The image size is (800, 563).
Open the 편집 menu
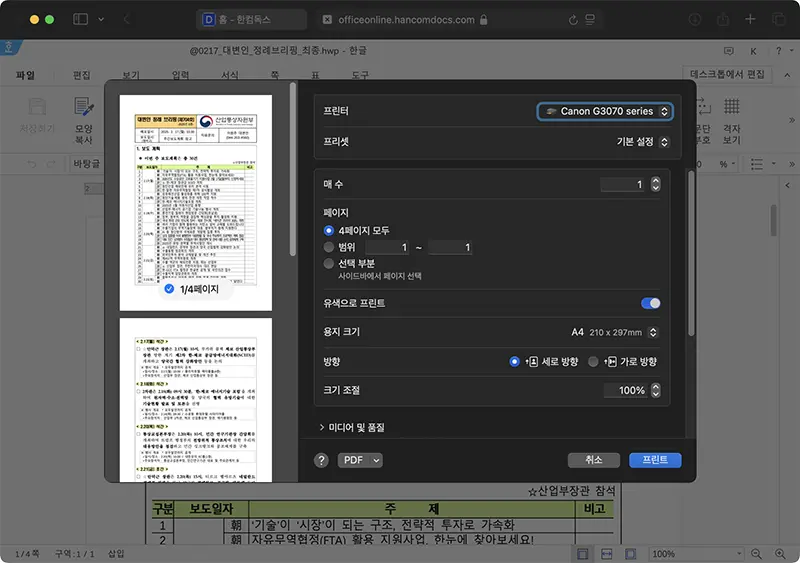(x=82, y=75)
